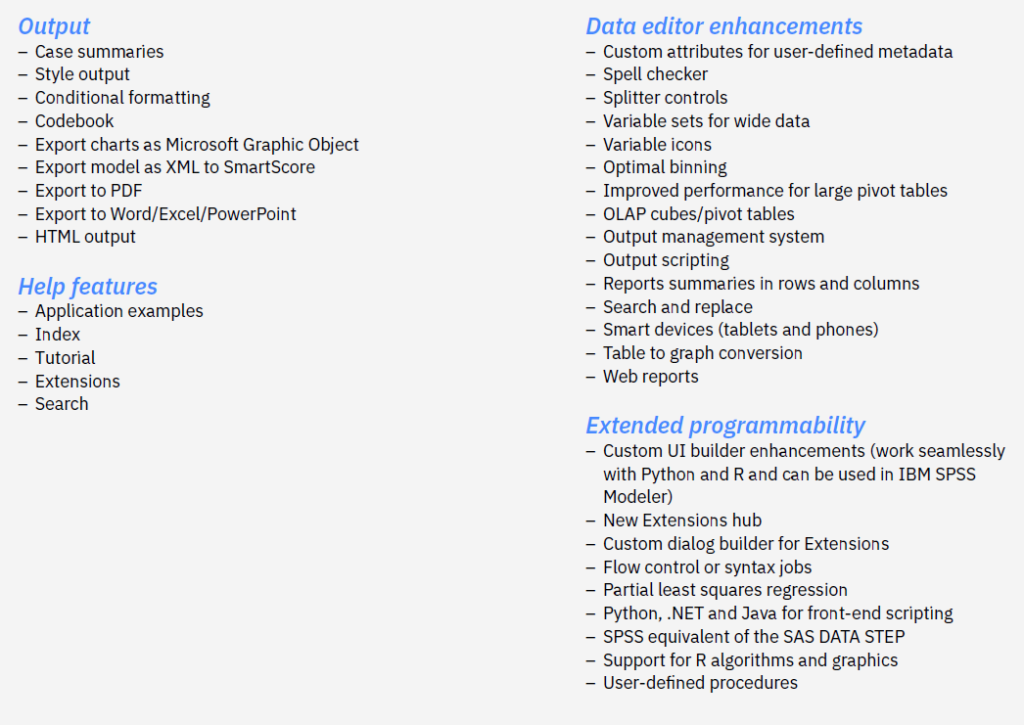
Task: Select the "New Extensions hub" entry
Action: coord(682,520)
